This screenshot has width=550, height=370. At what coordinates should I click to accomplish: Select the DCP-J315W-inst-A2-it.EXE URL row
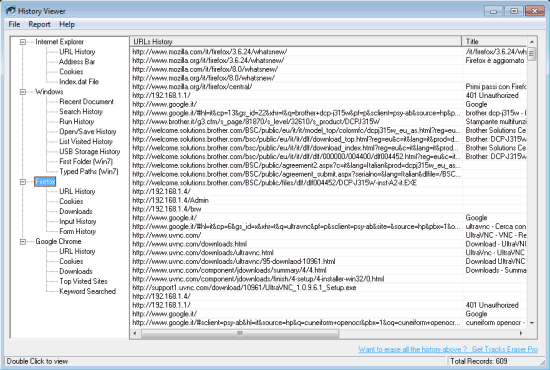coord(328,183)
